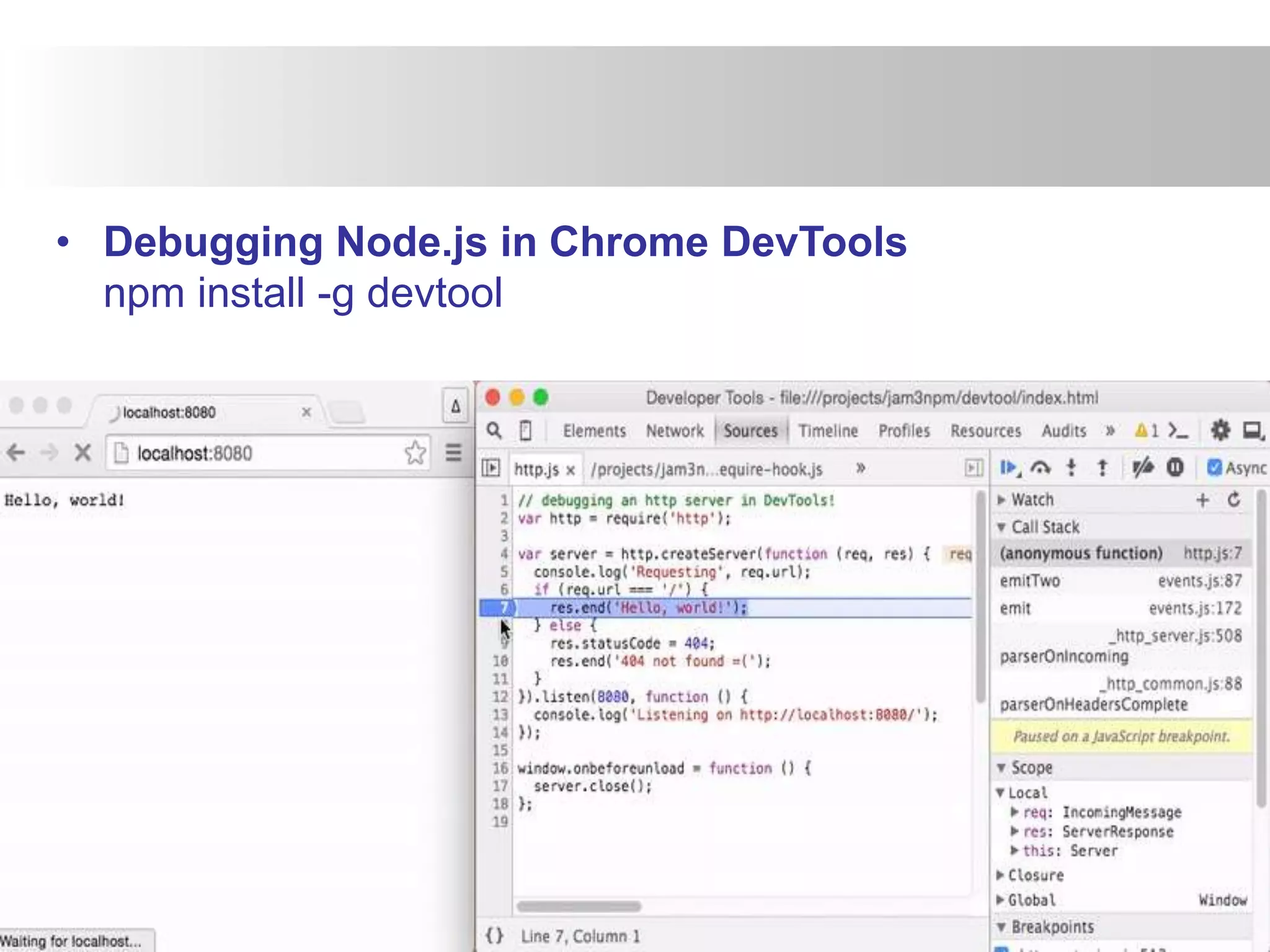The image size is (1270, 952).
Task: Select parserOnHeadersComplete stack frame
Action: point(1121,694)
